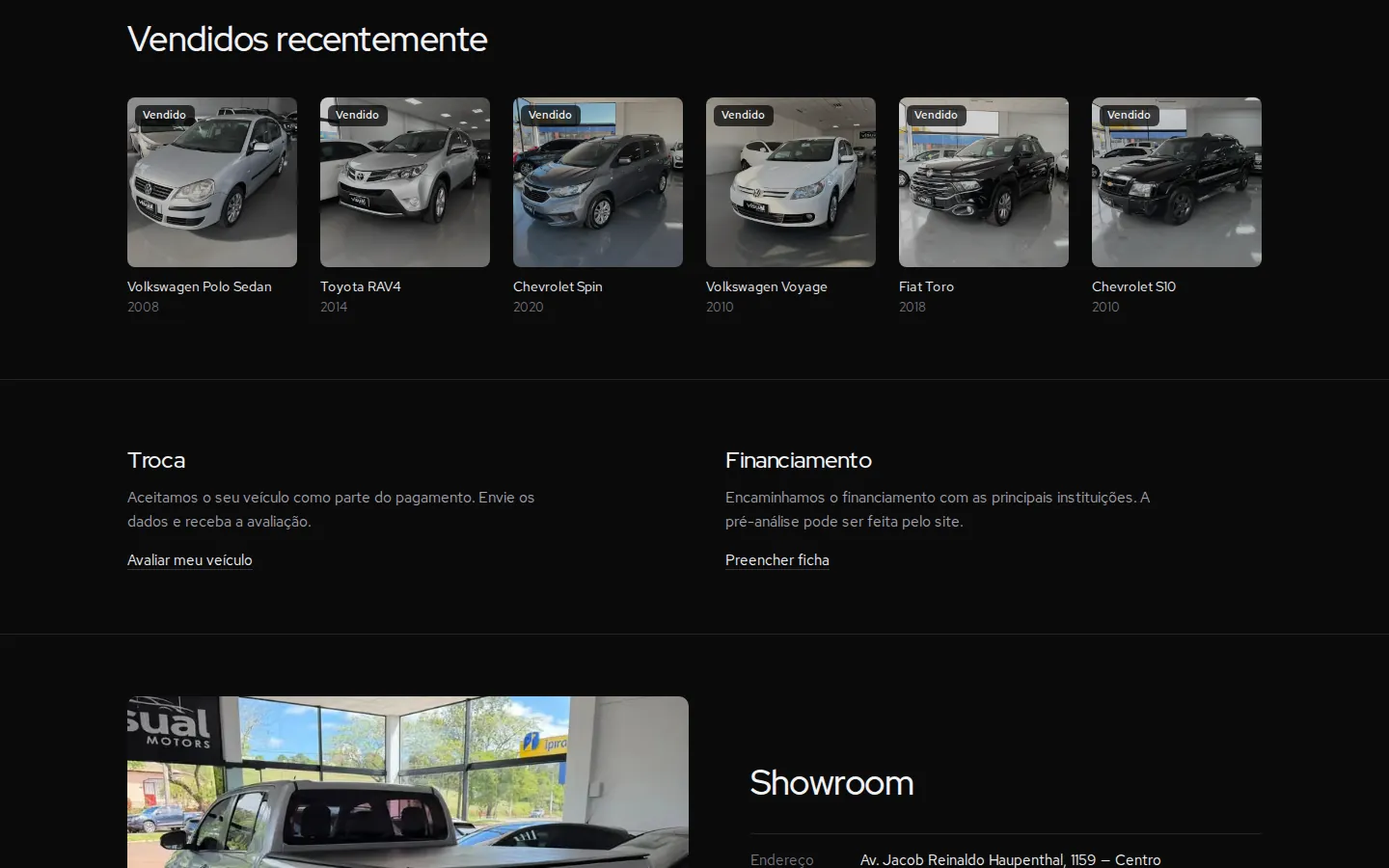
Task: Click the Troca heading
Action: (156, 460)
